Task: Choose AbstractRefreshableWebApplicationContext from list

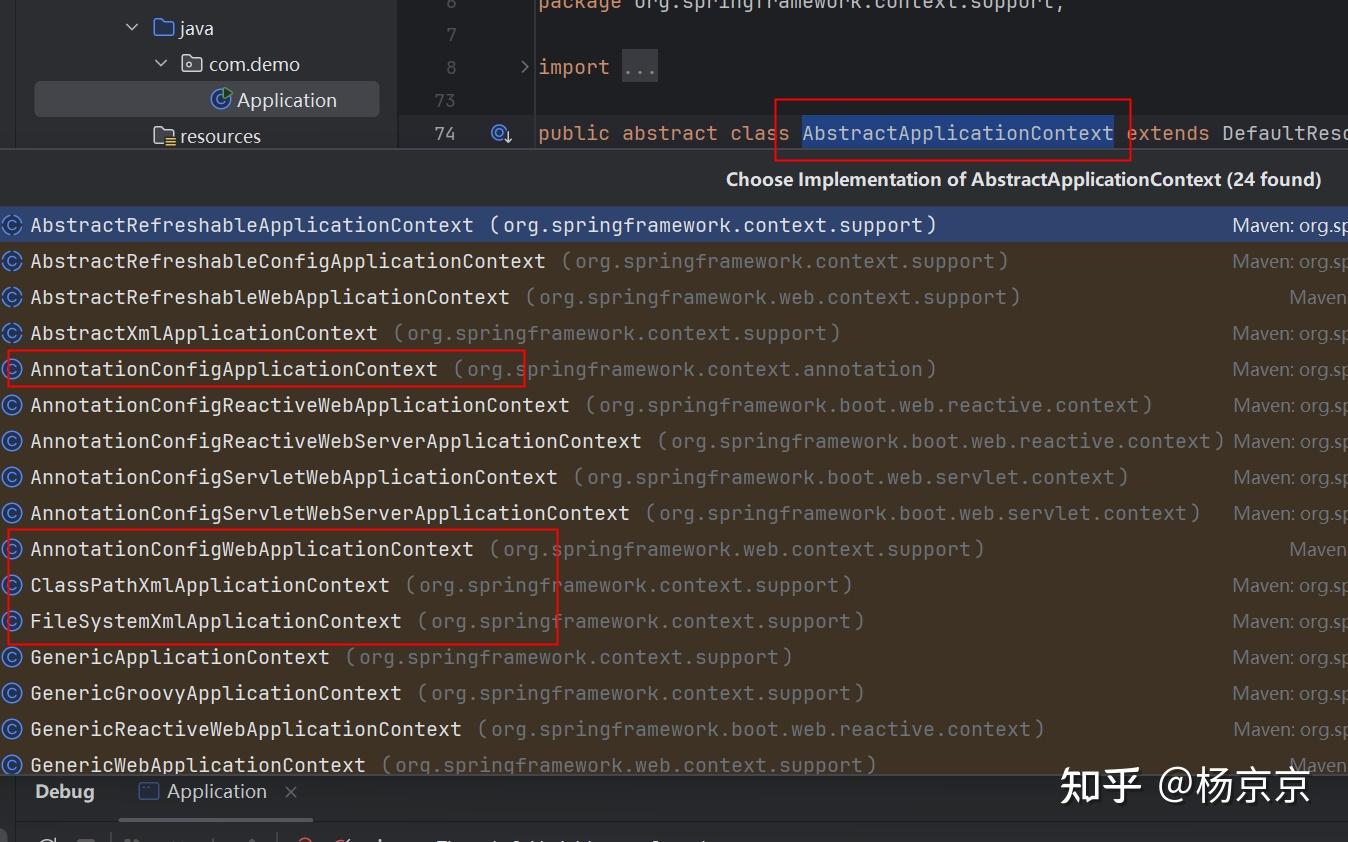Action: coord(674,297)
